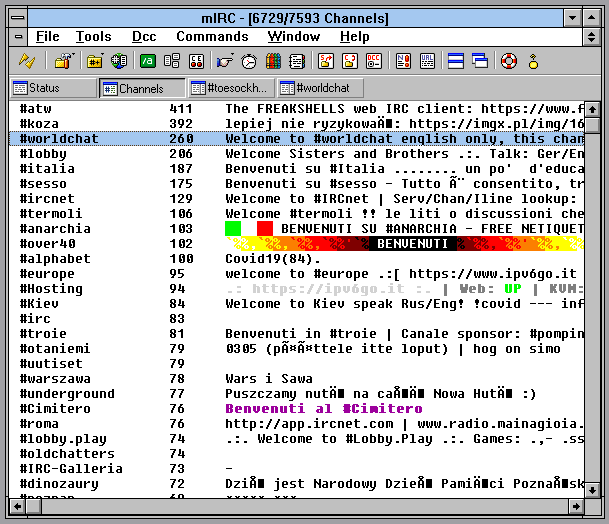Open the Timer clock icon
609x524 pixels.
pyautogui.click(x=249, y=61)
